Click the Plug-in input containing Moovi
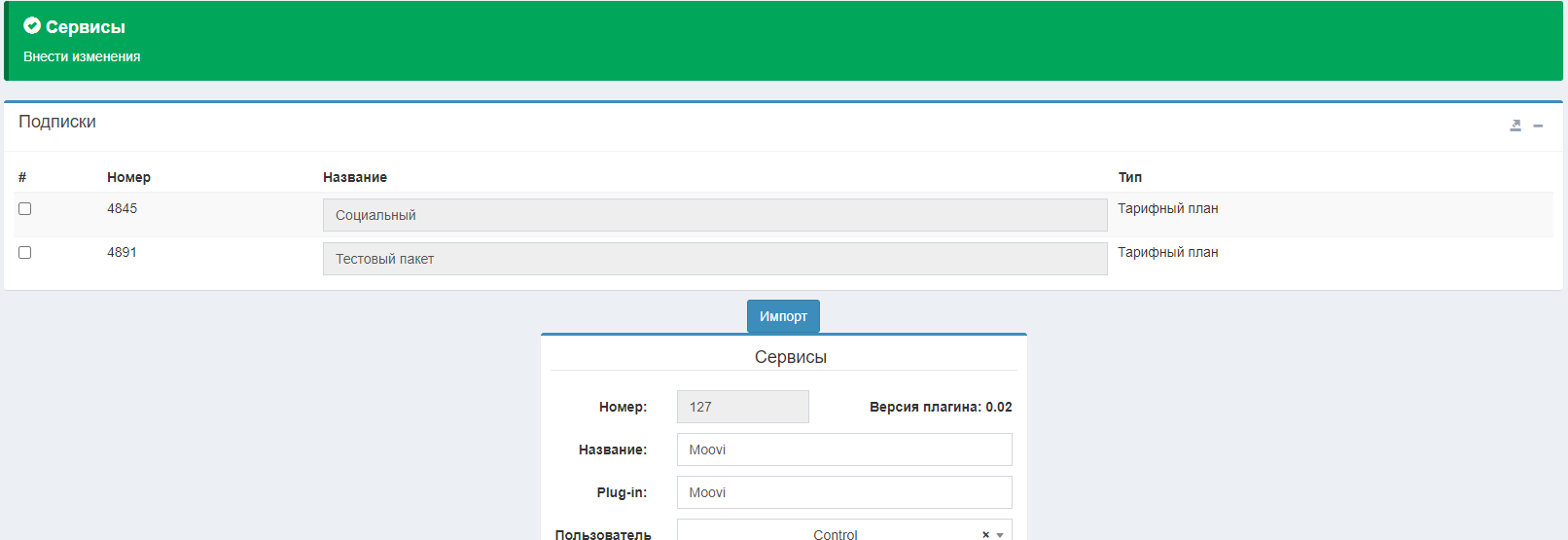The image size is (1568, 540). 843,492
